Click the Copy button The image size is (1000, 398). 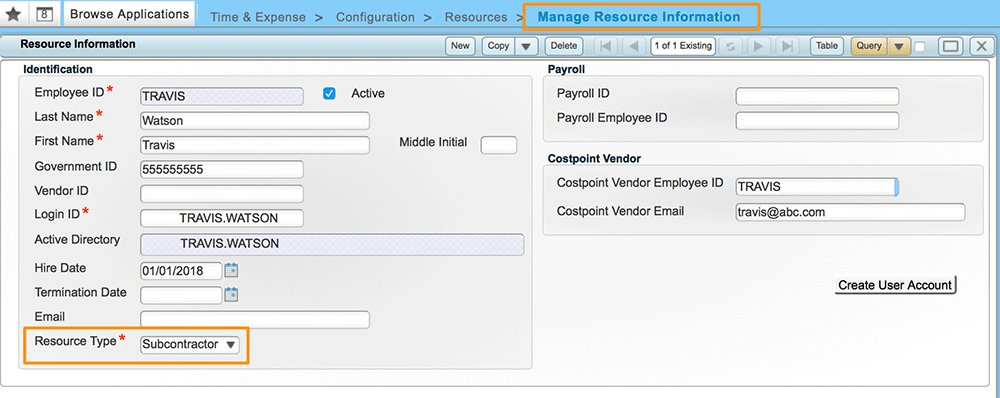pyautogui.click(x=499, y=46)
